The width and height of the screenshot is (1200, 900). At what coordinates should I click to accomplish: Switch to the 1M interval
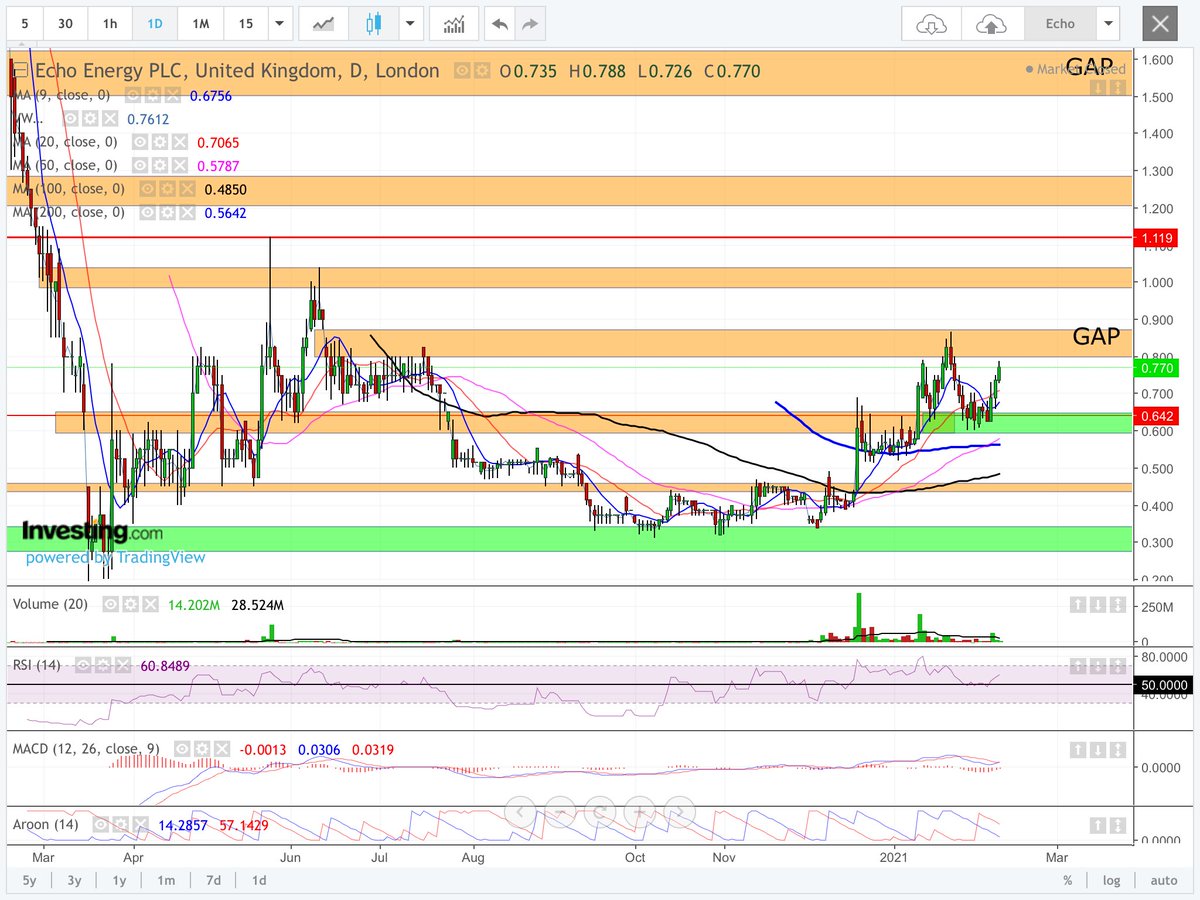pos(200,23)
